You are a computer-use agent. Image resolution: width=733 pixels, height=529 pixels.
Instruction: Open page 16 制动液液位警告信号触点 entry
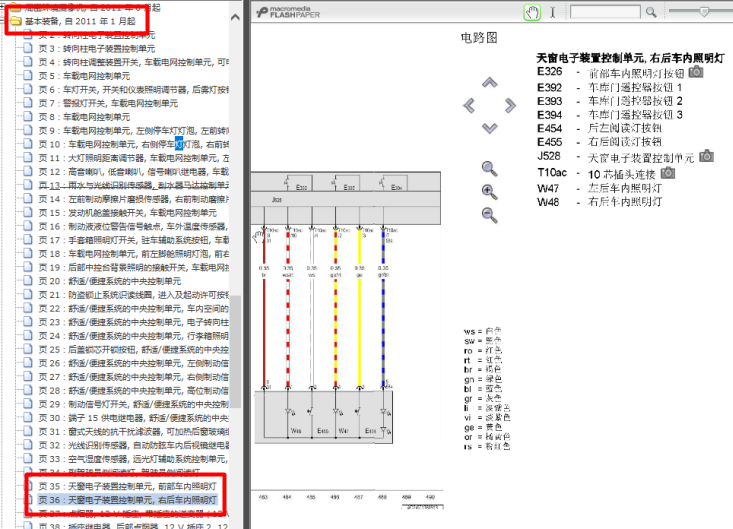pos(133,226)
